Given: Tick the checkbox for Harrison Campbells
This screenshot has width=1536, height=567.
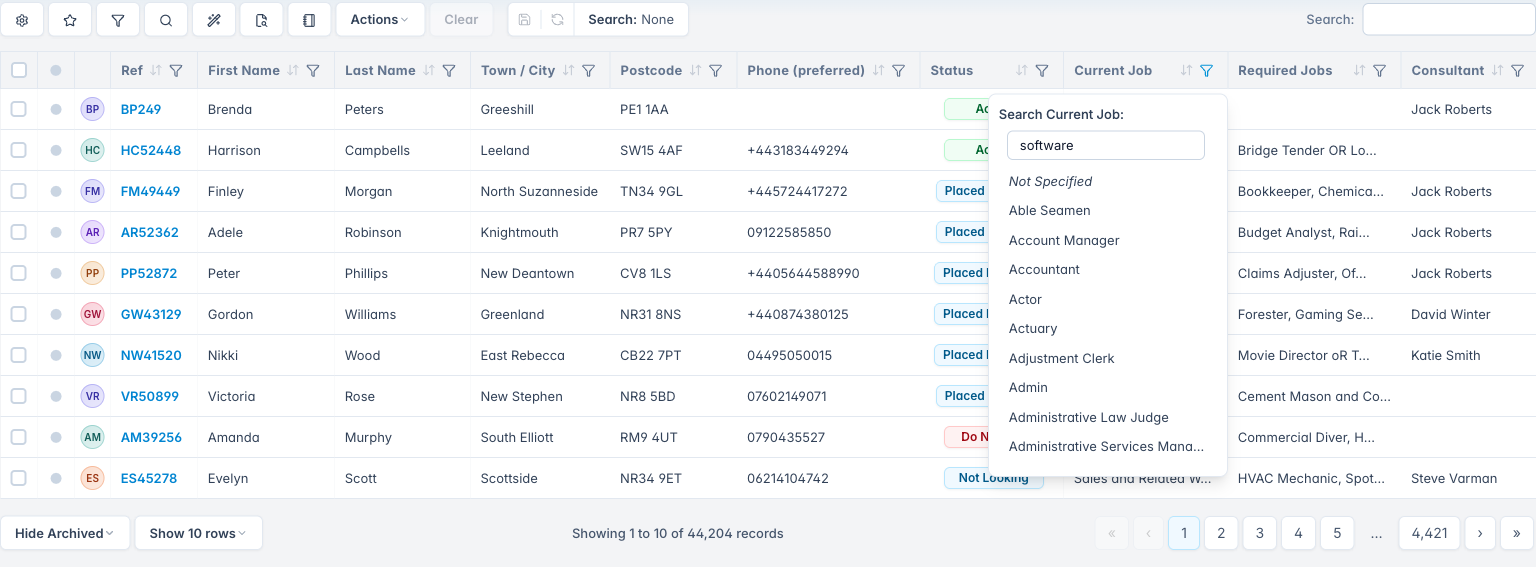Looking at the screenshot, I should [19, 150].
